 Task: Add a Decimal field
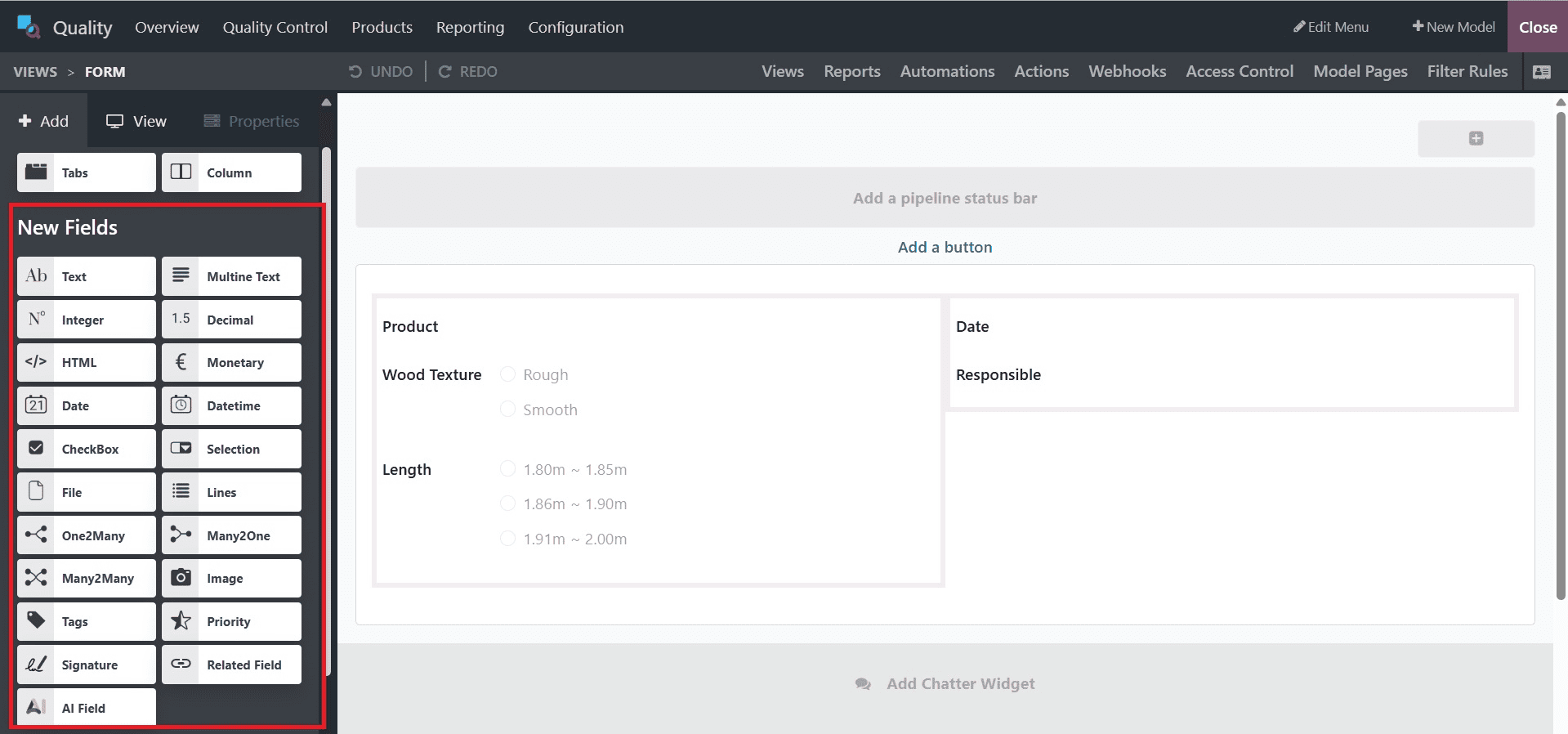click(x=231, y=320)
